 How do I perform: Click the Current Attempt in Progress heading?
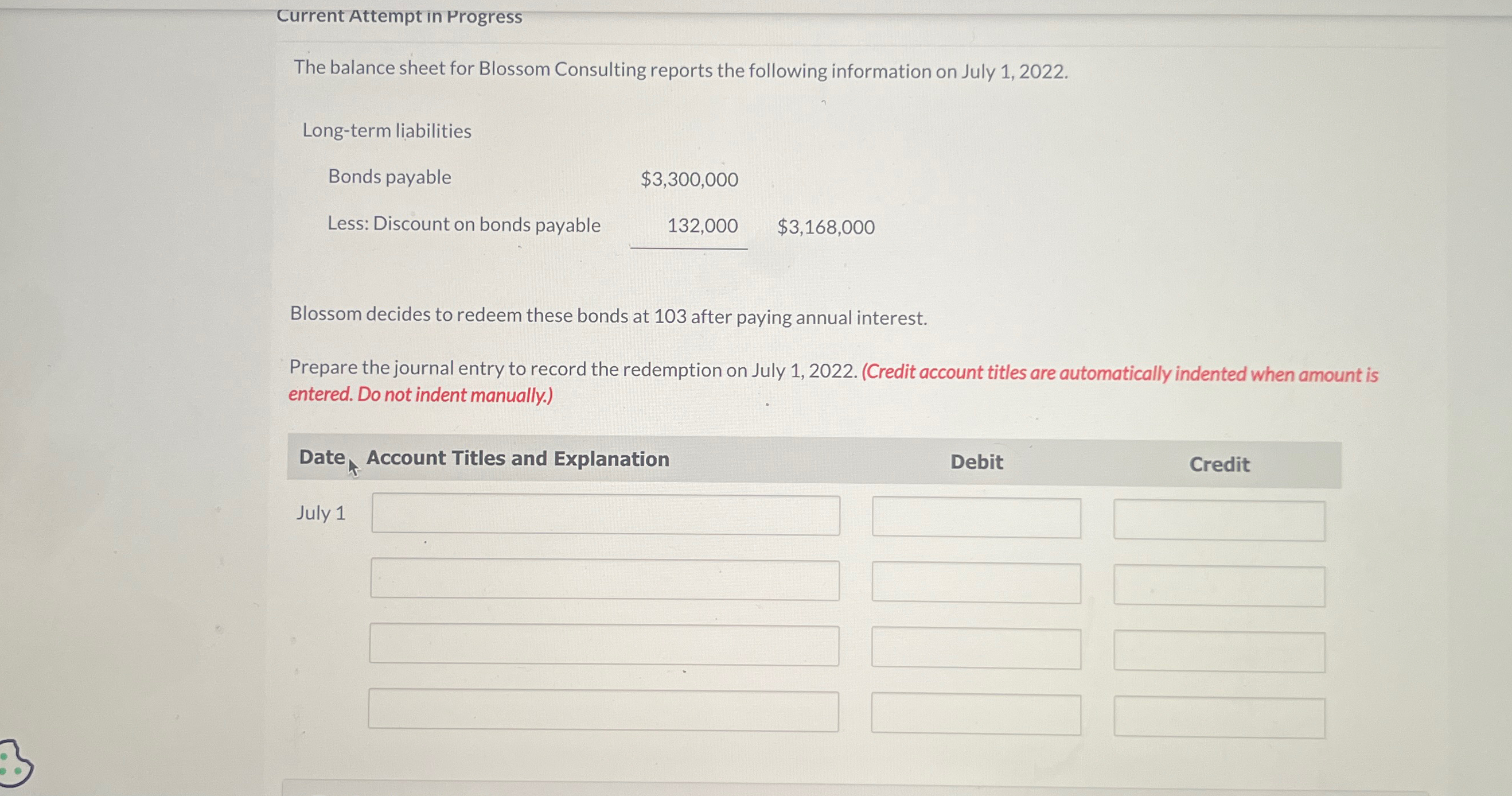point(398,15)
